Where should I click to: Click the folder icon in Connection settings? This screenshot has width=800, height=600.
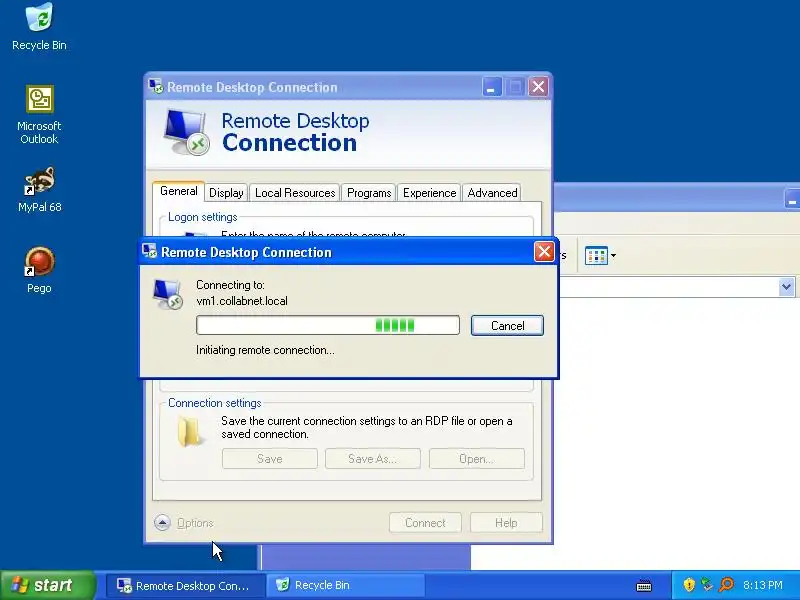pos(189,431)
